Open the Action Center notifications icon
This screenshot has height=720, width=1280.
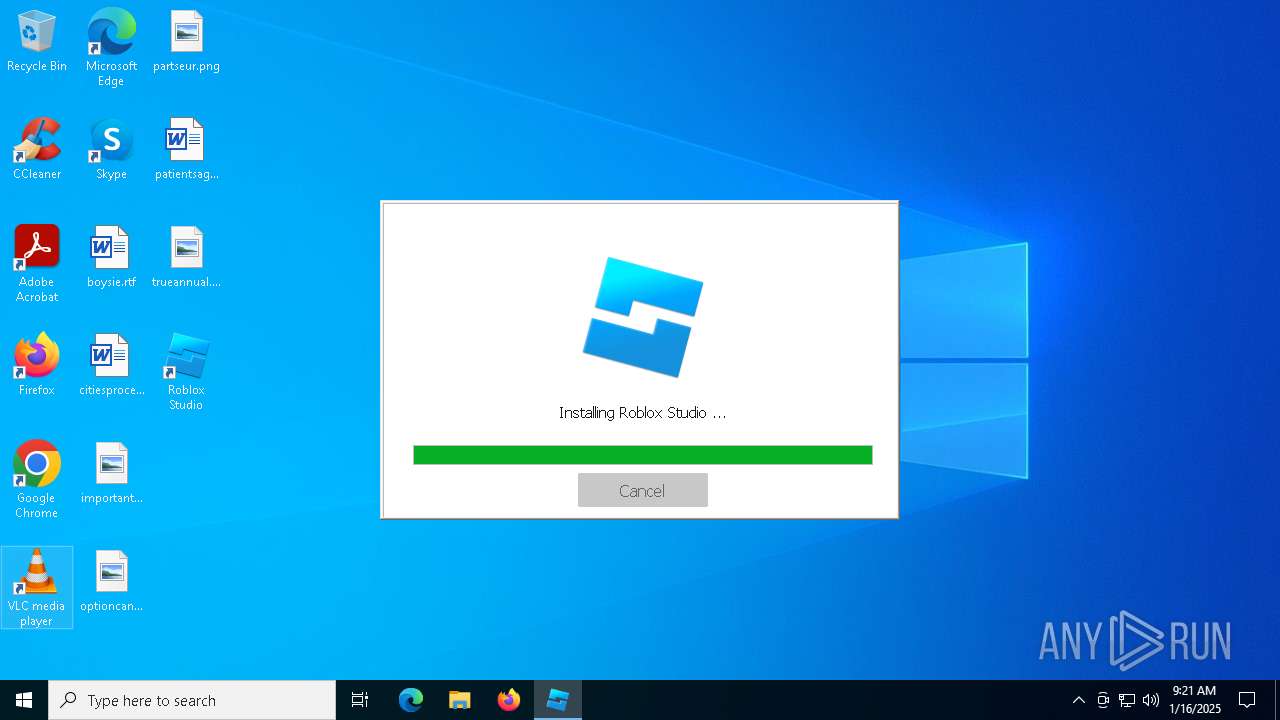click(x=1247, y=700)
